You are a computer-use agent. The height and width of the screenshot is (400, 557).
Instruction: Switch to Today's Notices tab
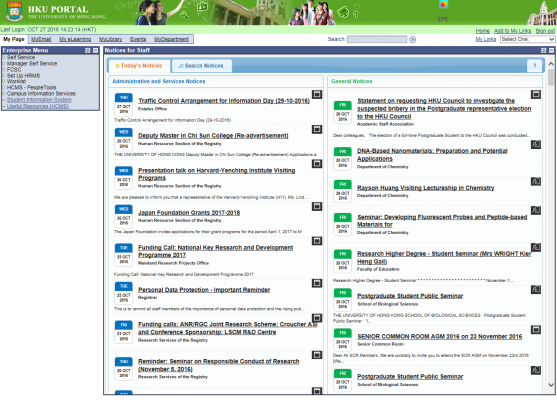point(139,66)
